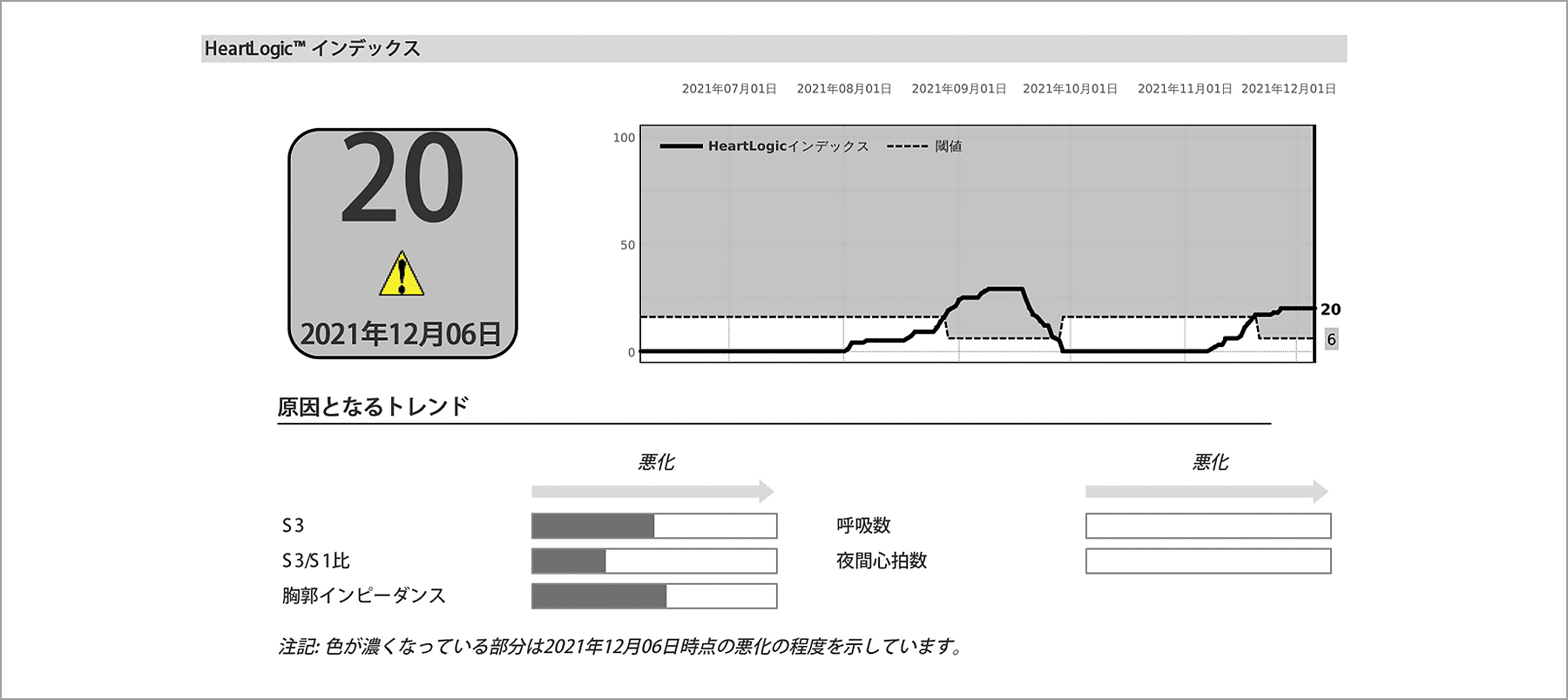Click the current index label 20 beside chart
The height and width of the screenshot is (700, 1568).
(1330, 309)
